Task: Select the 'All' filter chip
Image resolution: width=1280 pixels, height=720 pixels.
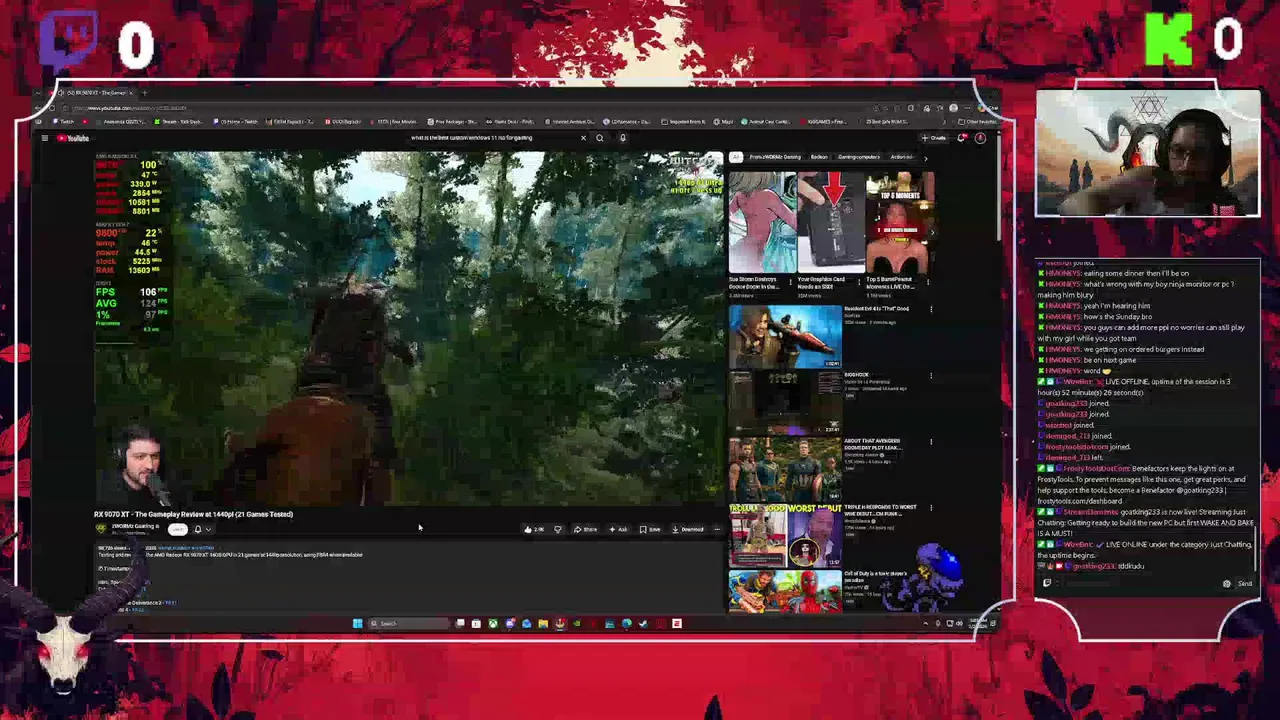Action: click(x=736, y=157)
